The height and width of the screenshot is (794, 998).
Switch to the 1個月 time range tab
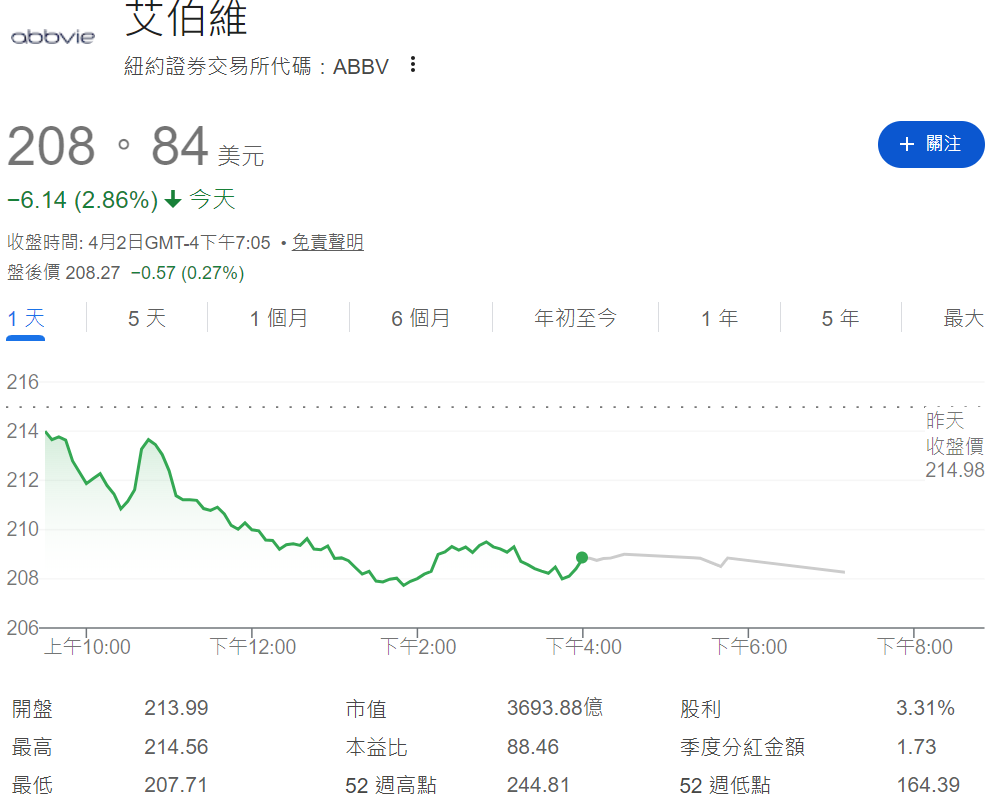pos(277,317)
